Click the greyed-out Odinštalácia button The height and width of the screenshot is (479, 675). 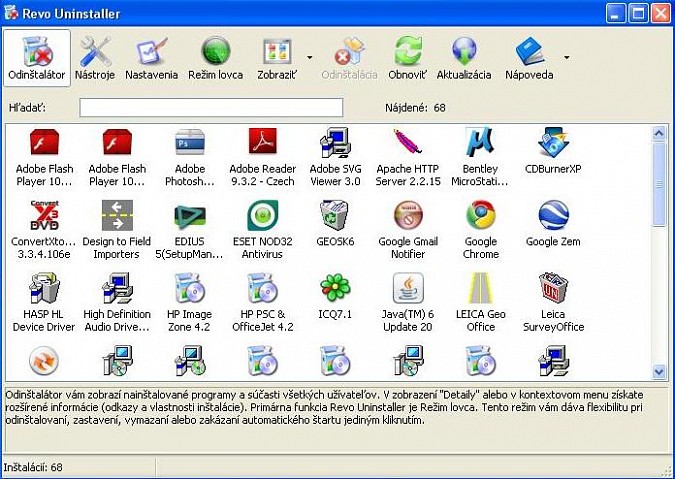(x=349, y=58)
